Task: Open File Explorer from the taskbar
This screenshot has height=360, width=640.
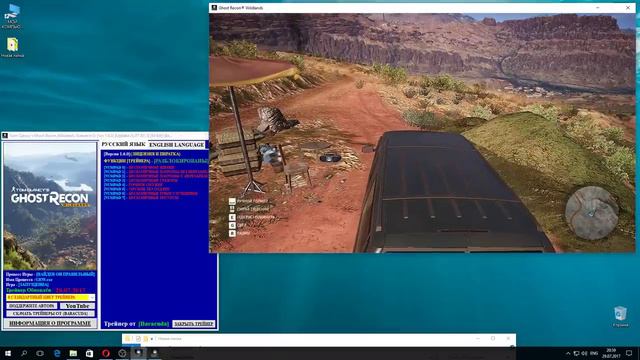Action: [73, 353]
